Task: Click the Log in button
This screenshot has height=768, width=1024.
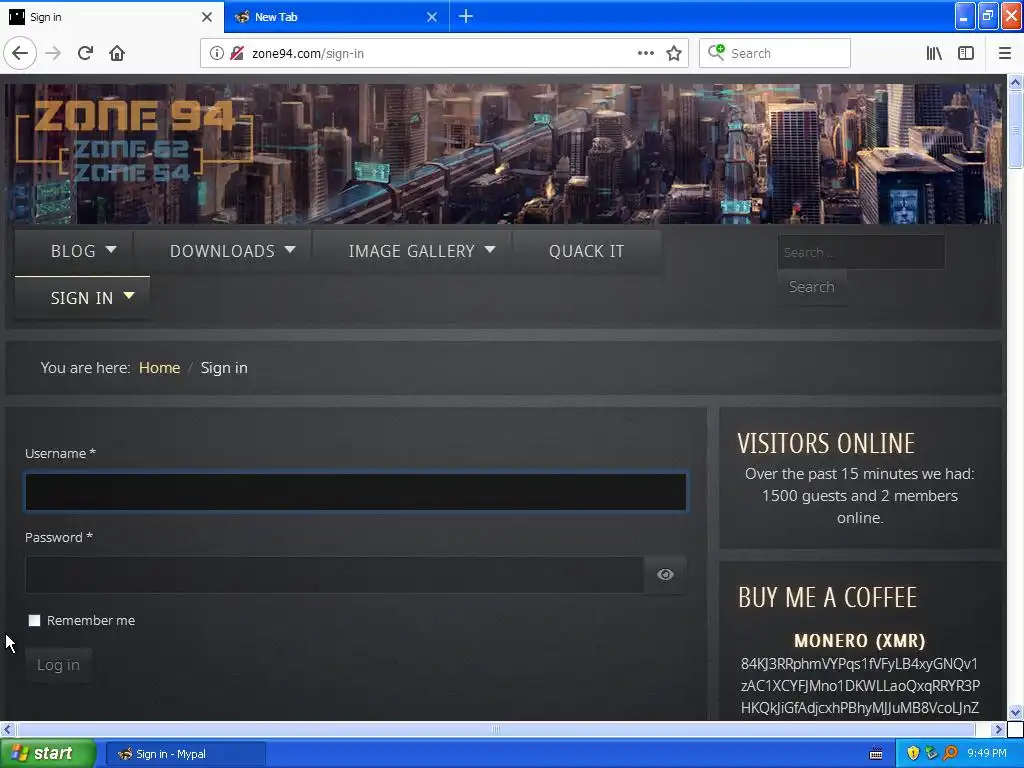Action: tap(58, 665)
